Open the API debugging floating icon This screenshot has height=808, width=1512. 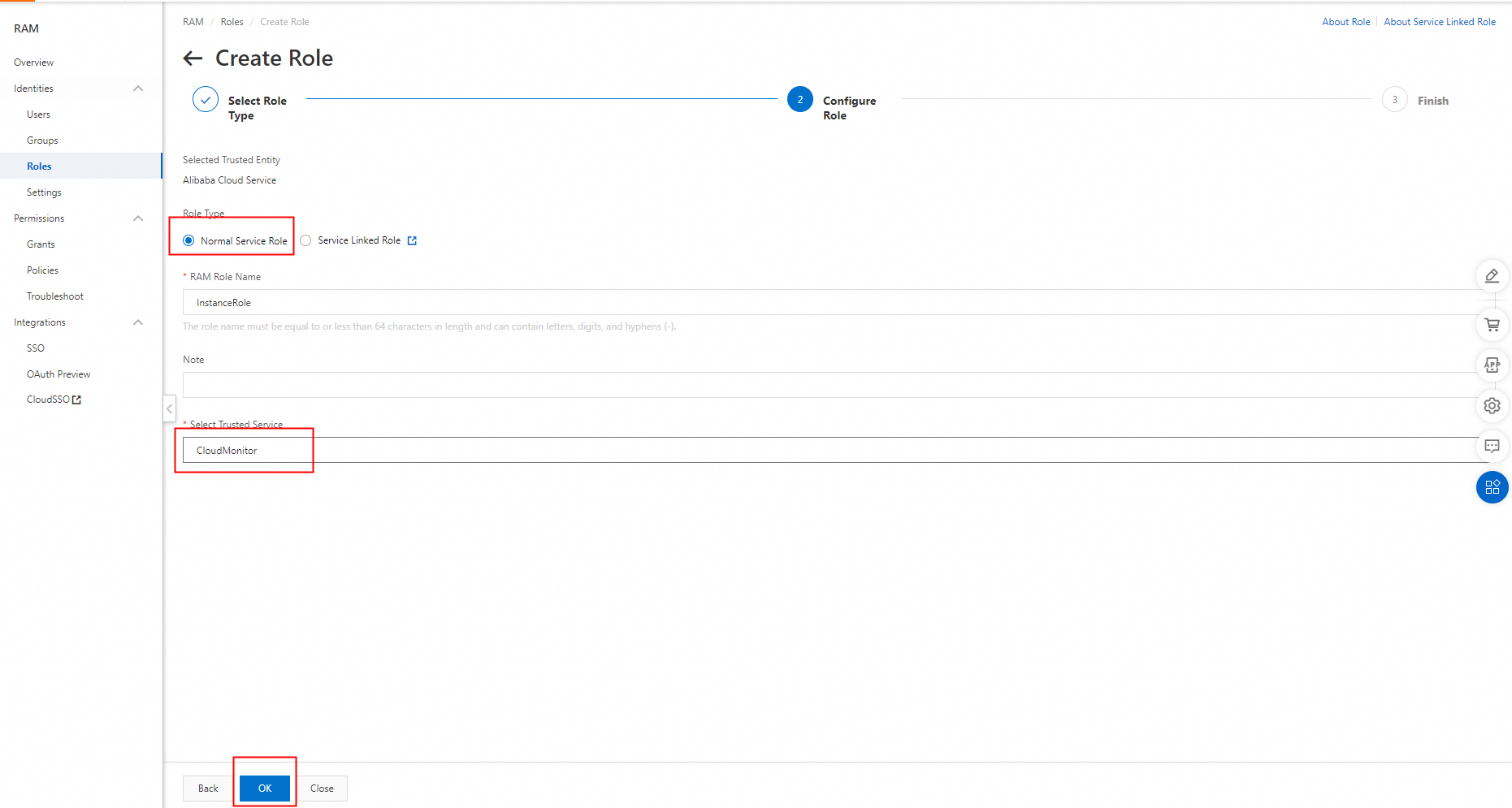[1492, 365]
